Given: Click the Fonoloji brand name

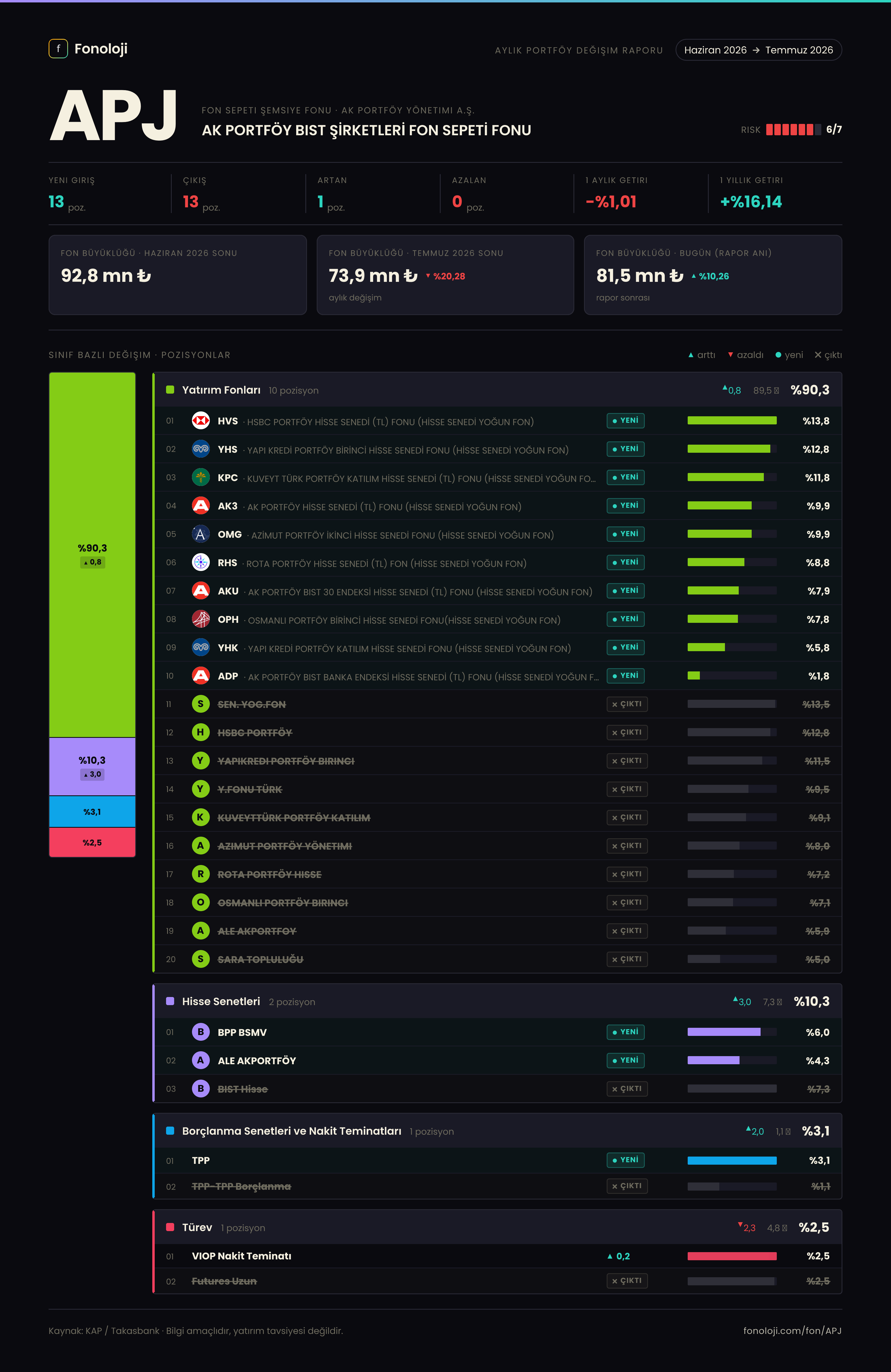Looking at the screenshot, I should click(101, 49).
